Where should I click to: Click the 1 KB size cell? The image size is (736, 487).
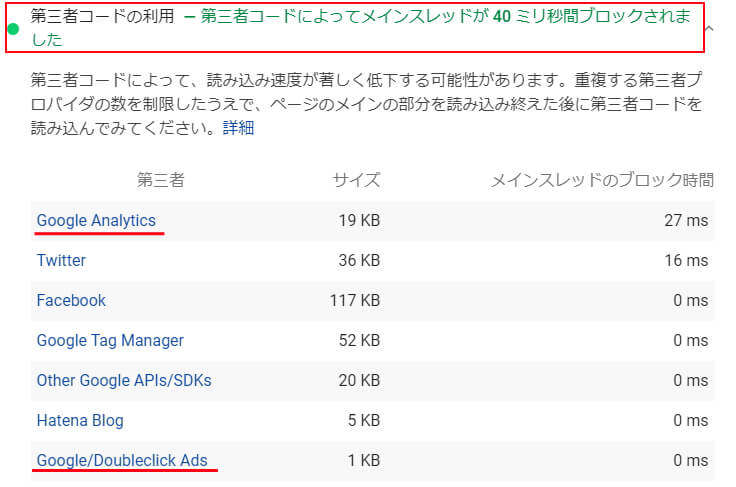(x=364, y=461)
